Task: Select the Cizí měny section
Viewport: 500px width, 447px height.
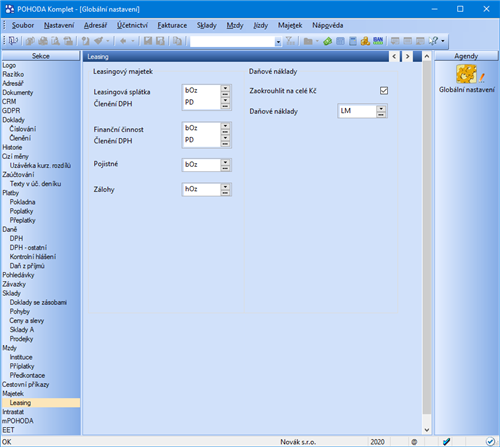Action: coord(15,156)
